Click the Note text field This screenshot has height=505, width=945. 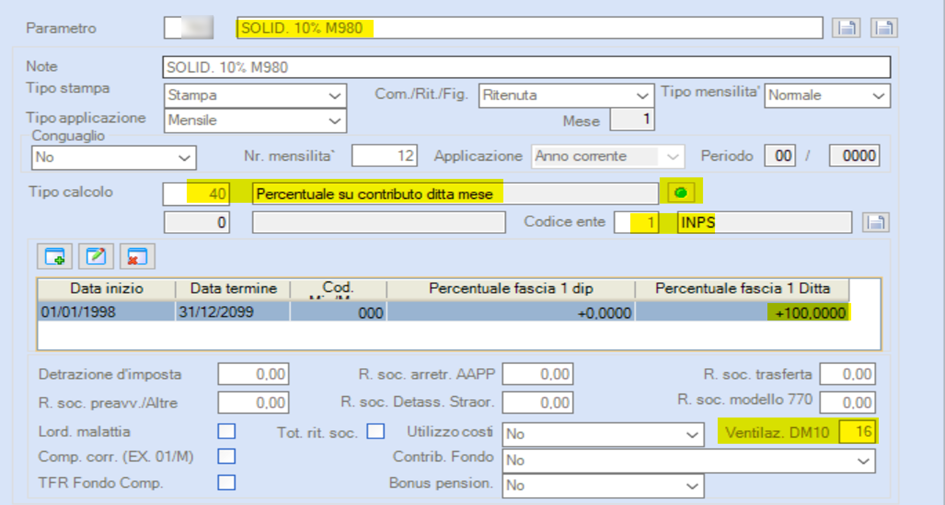[x=526, y=67]
